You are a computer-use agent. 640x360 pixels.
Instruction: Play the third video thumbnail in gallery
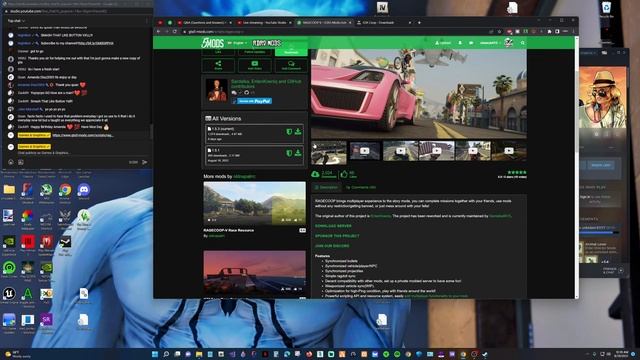(400, 151)
